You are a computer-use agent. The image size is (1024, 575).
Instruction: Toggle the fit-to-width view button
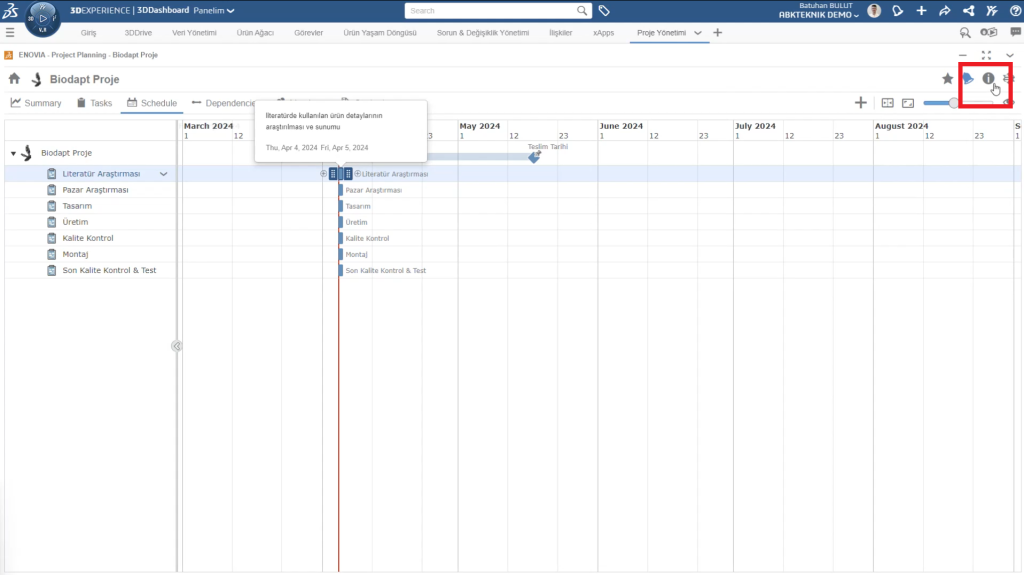pyautogui.click(x=886, y=103)
